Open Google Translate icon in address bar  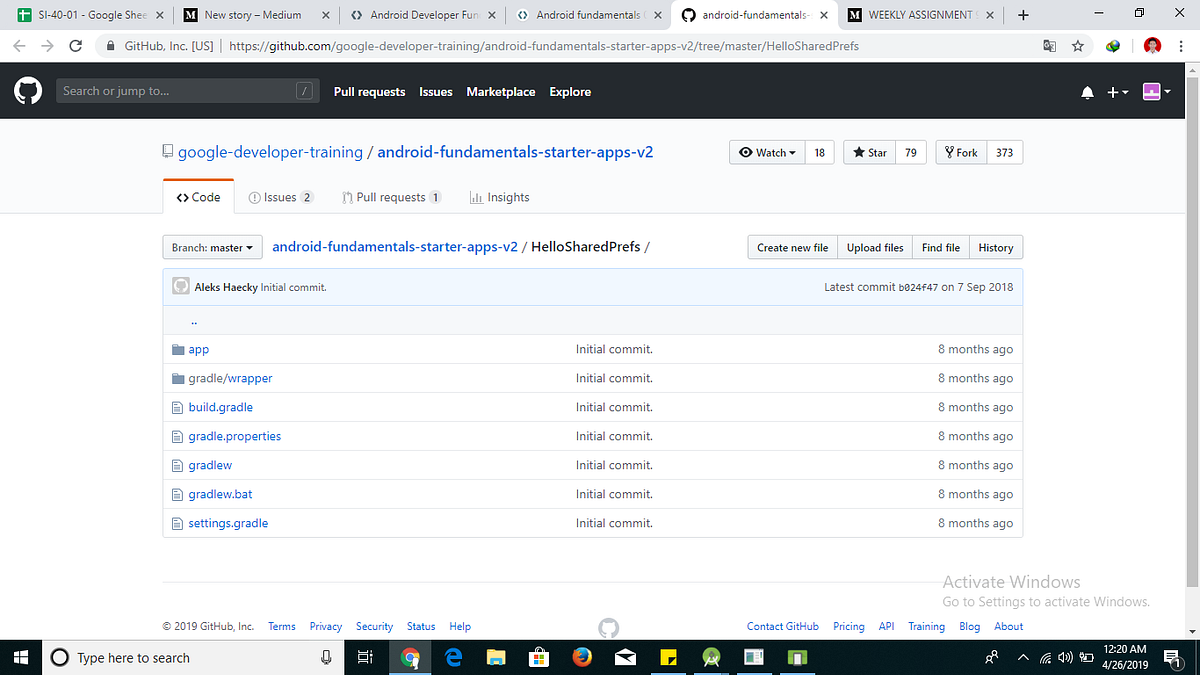1049,45
